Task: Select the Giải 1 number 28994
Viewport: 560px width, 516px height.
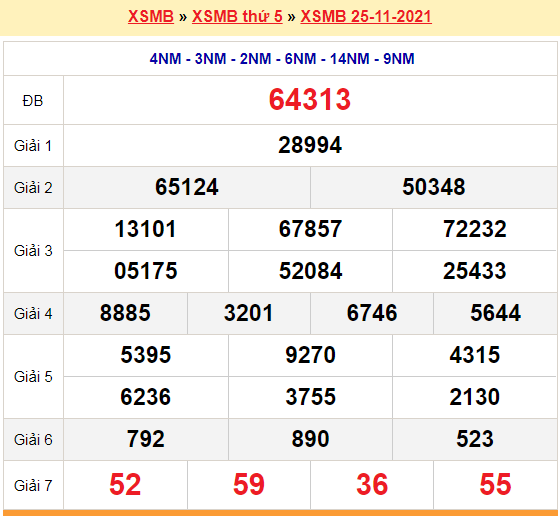Action: [310, 145]
